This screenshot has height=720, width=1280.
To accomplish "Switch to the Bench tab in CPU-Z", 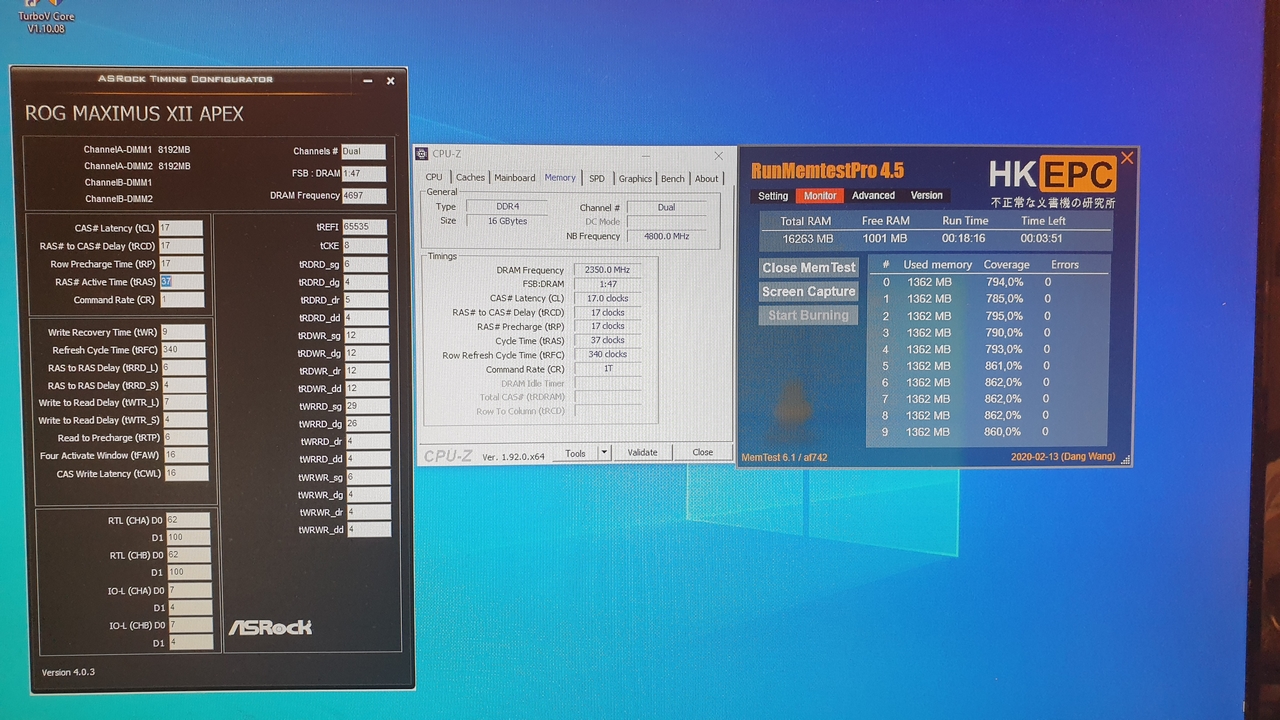I will point(673,178).
